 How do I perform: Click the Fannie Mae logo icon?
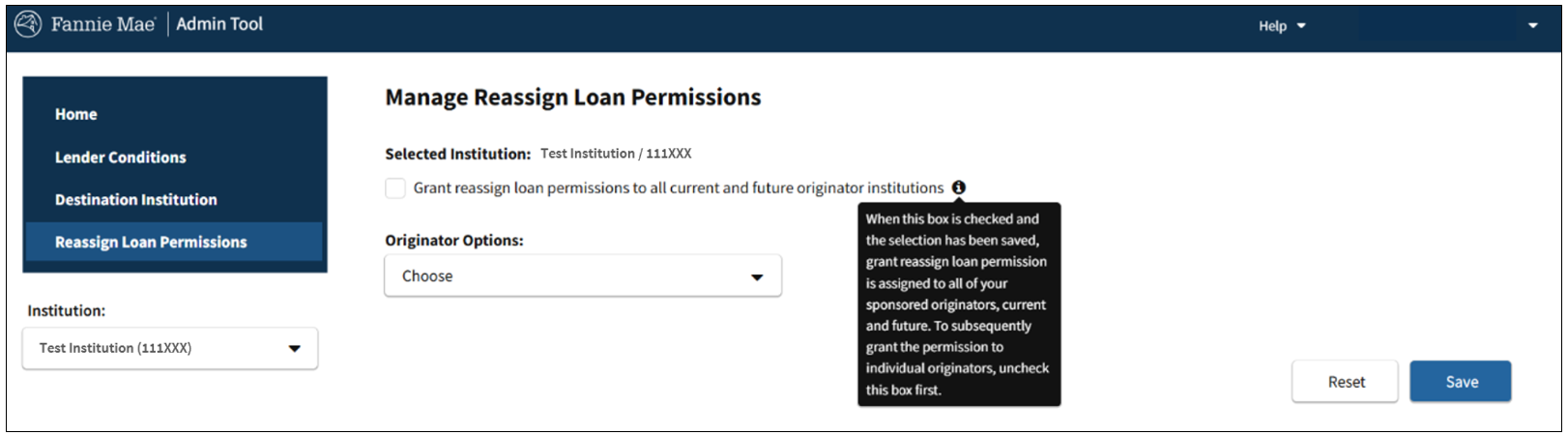[x=28, y=24]
